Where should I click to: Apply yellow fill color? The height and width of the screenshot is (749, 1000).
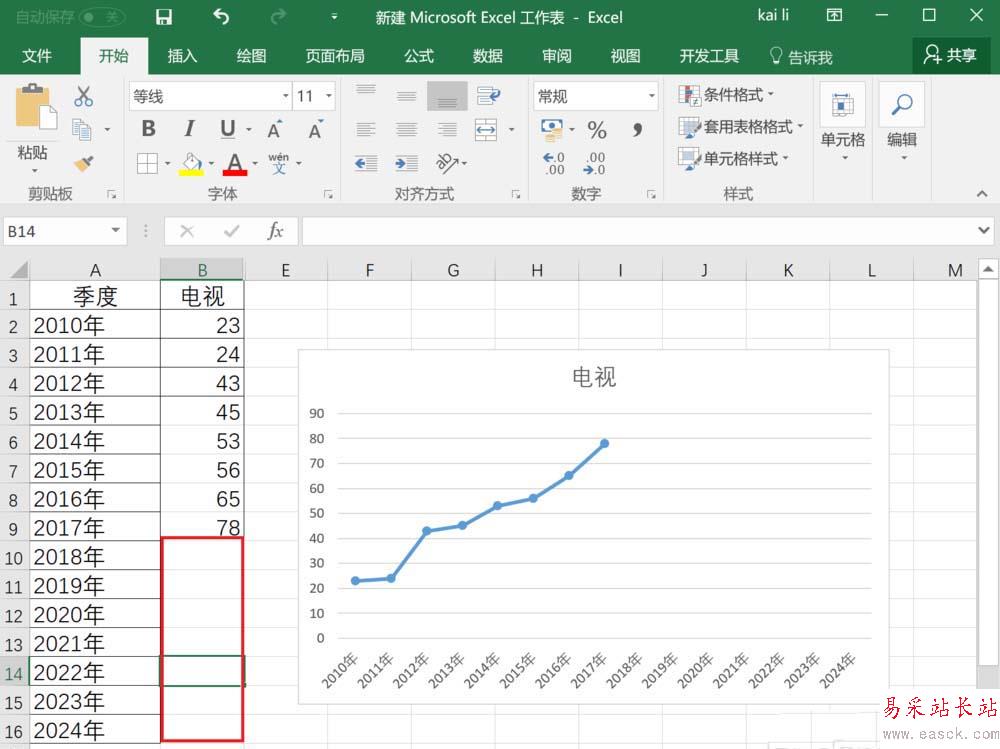pos(191,164)
